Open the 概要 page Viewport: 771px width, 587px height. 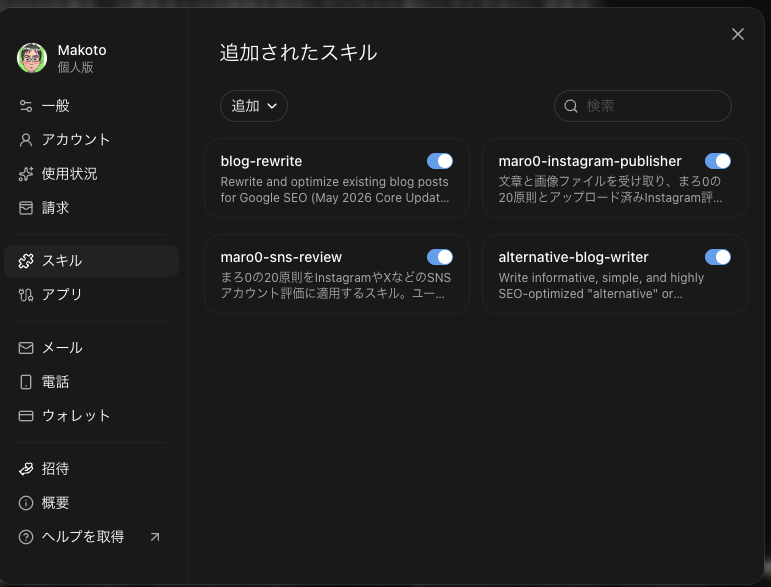point(91,503)
